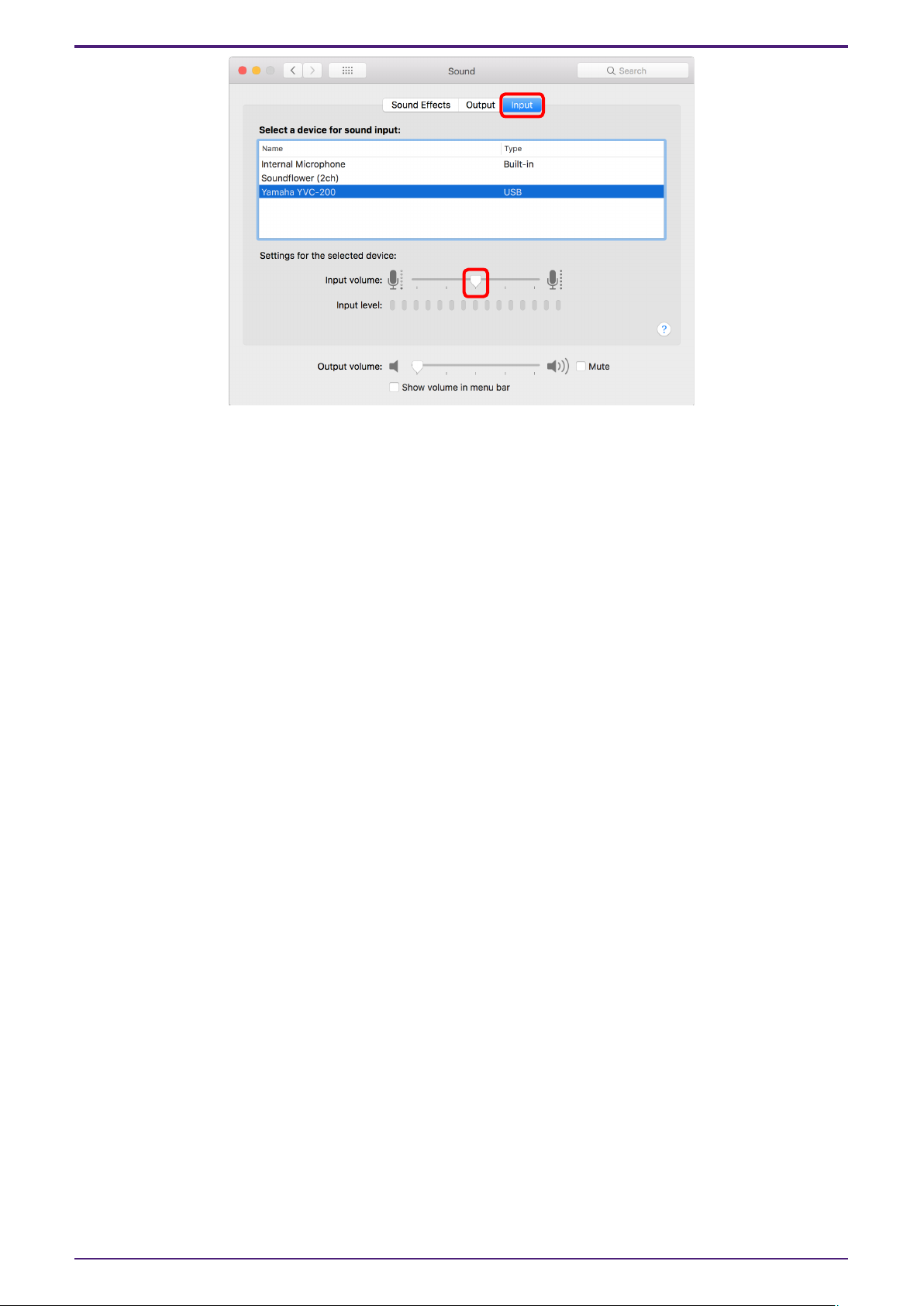
Task: Click the Output volume slider handle
Action: point(417,367)
